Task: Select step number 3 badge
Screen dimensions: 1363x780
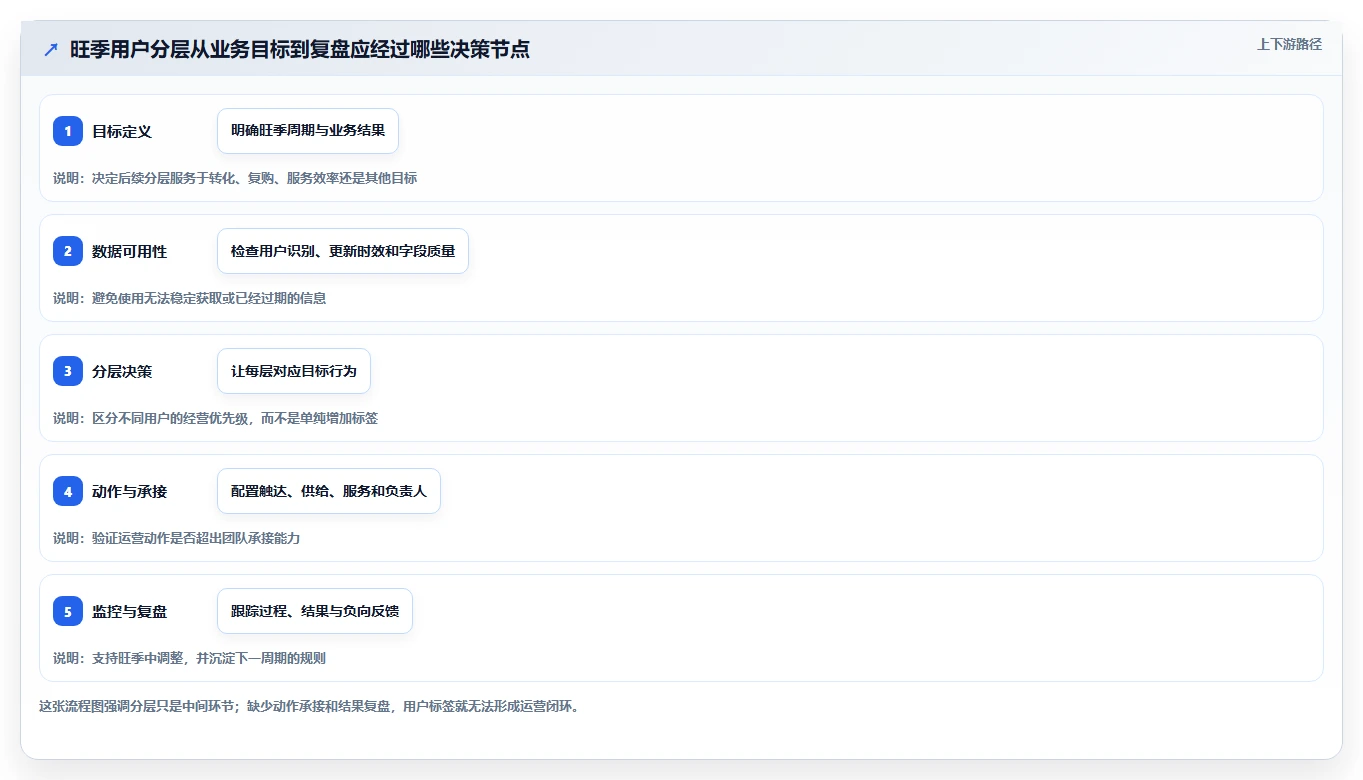Action: (68, 371)
